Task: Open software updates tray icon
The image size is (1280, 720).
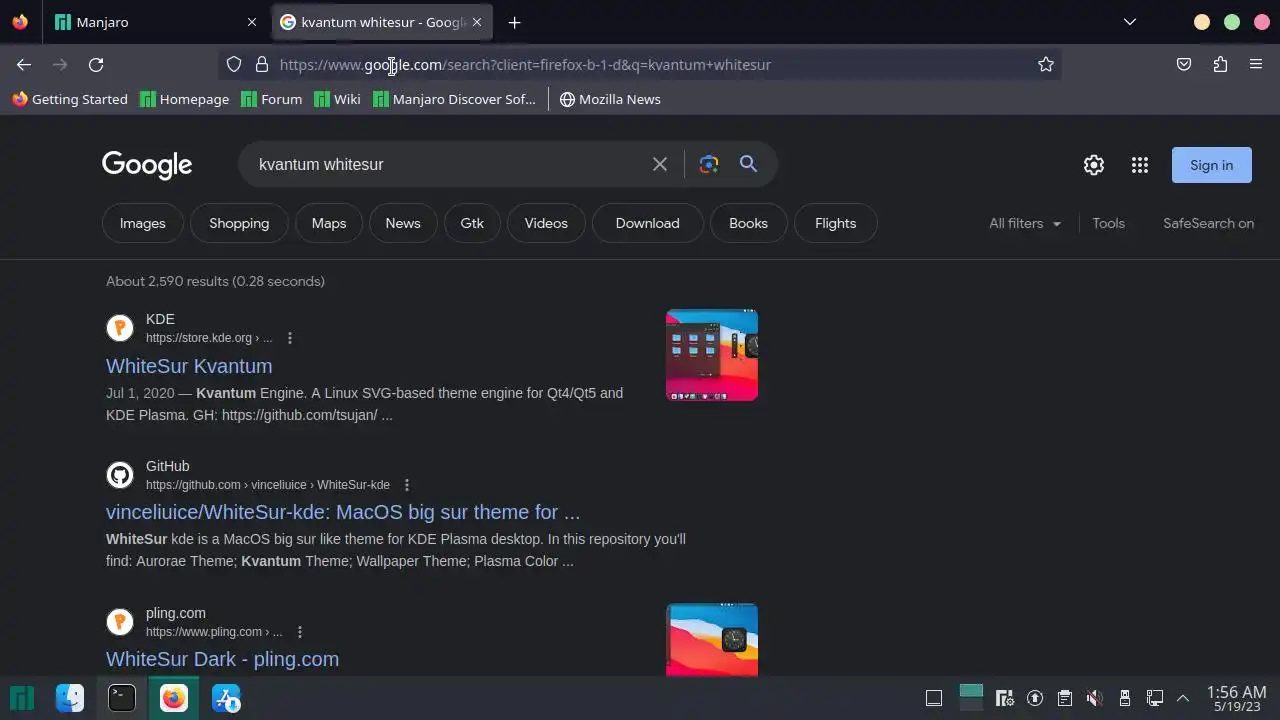Action: click(1035, 698)
